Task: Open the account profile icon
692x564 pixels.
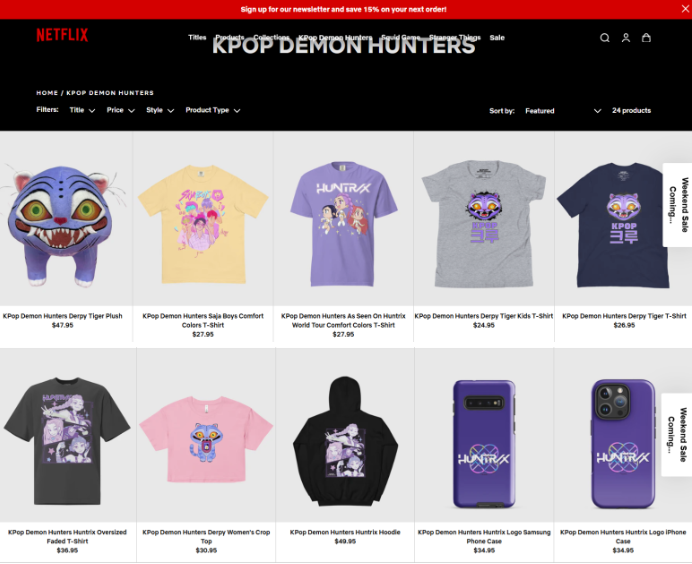Action: pyautogui.click(x=626, y=38)
